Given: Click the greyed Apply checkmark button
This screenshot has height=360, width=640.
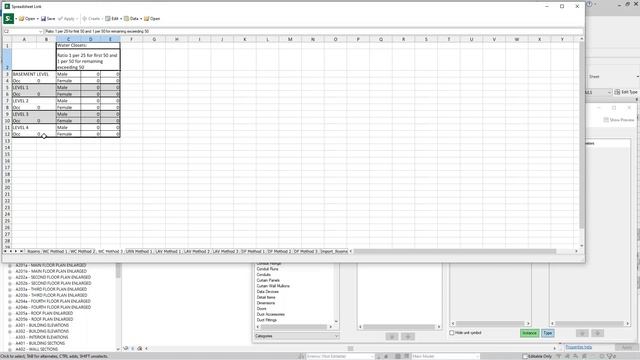Looking at the screenshot, I should [x=67, y=19].
